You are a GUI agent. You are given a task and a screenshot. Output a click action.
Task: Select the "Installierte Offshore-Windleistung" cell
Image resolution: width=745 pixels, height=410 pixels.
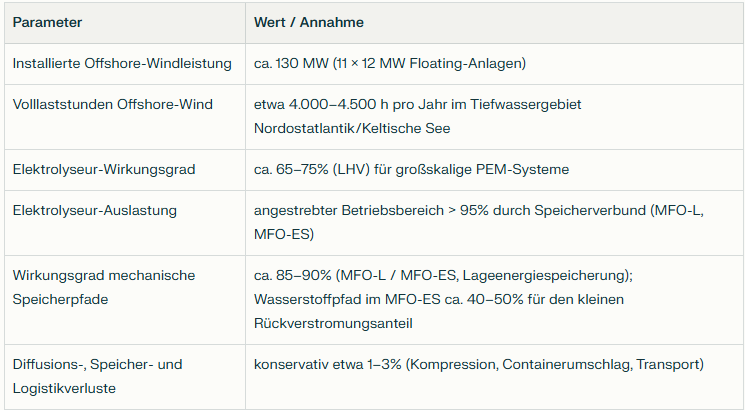122,64
